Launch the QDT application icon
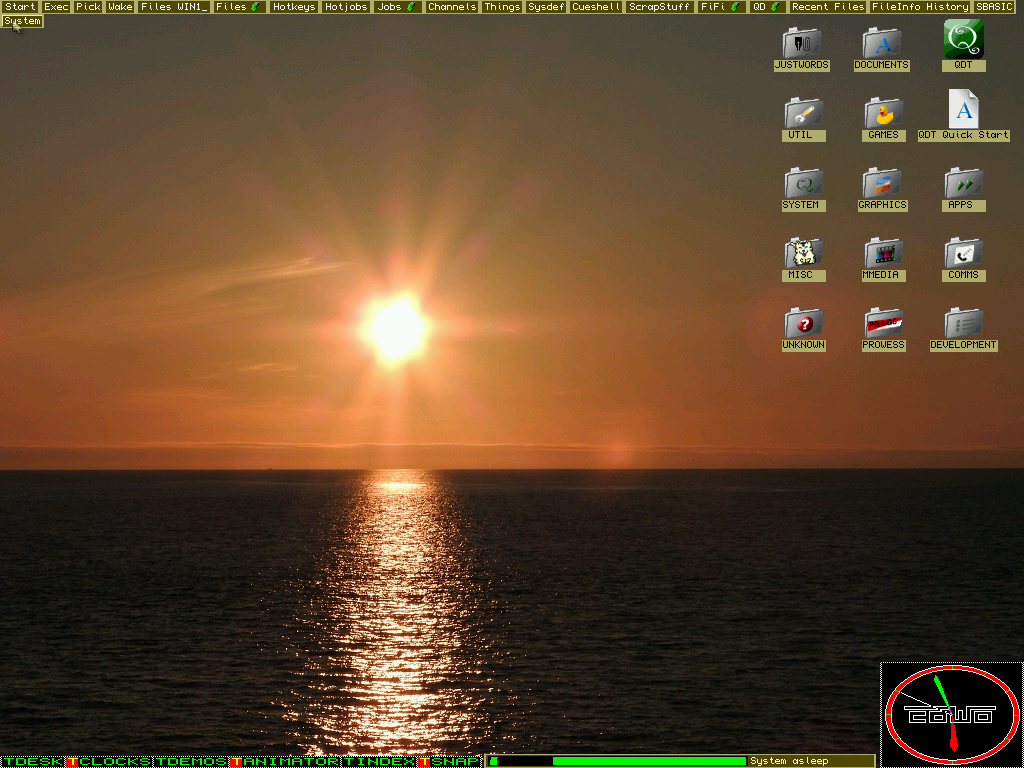This screenshot has width=1024, height=768. pyautogui.click(x=963, y=41)
